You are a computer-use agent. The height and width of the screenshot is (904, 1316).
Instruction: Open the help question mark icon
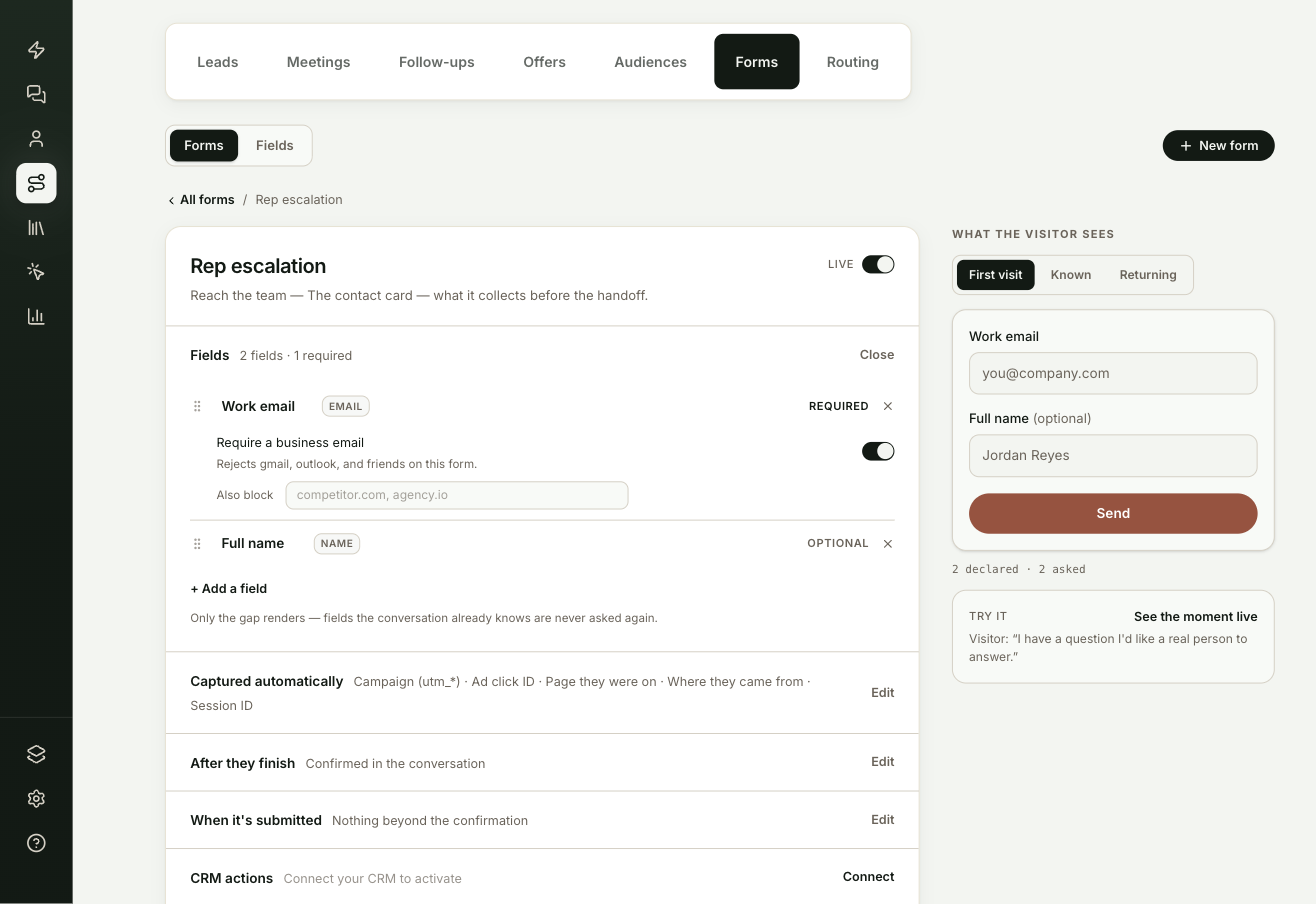(x=36, y=843)
